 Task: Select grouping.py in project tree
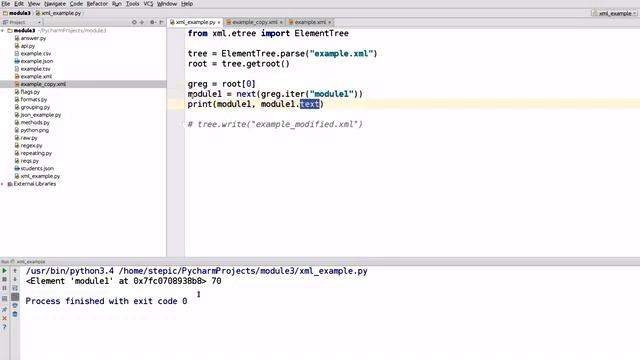[35, 107]
